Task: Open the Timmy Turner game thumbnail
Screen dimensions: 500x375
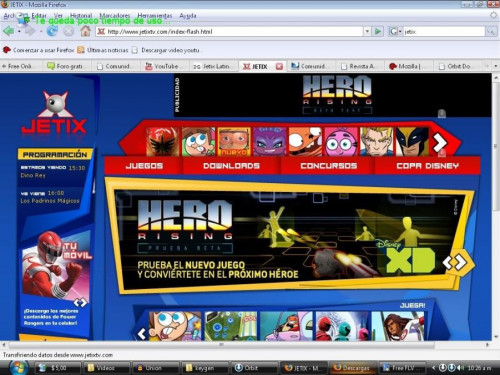Action: pos(175,326)
